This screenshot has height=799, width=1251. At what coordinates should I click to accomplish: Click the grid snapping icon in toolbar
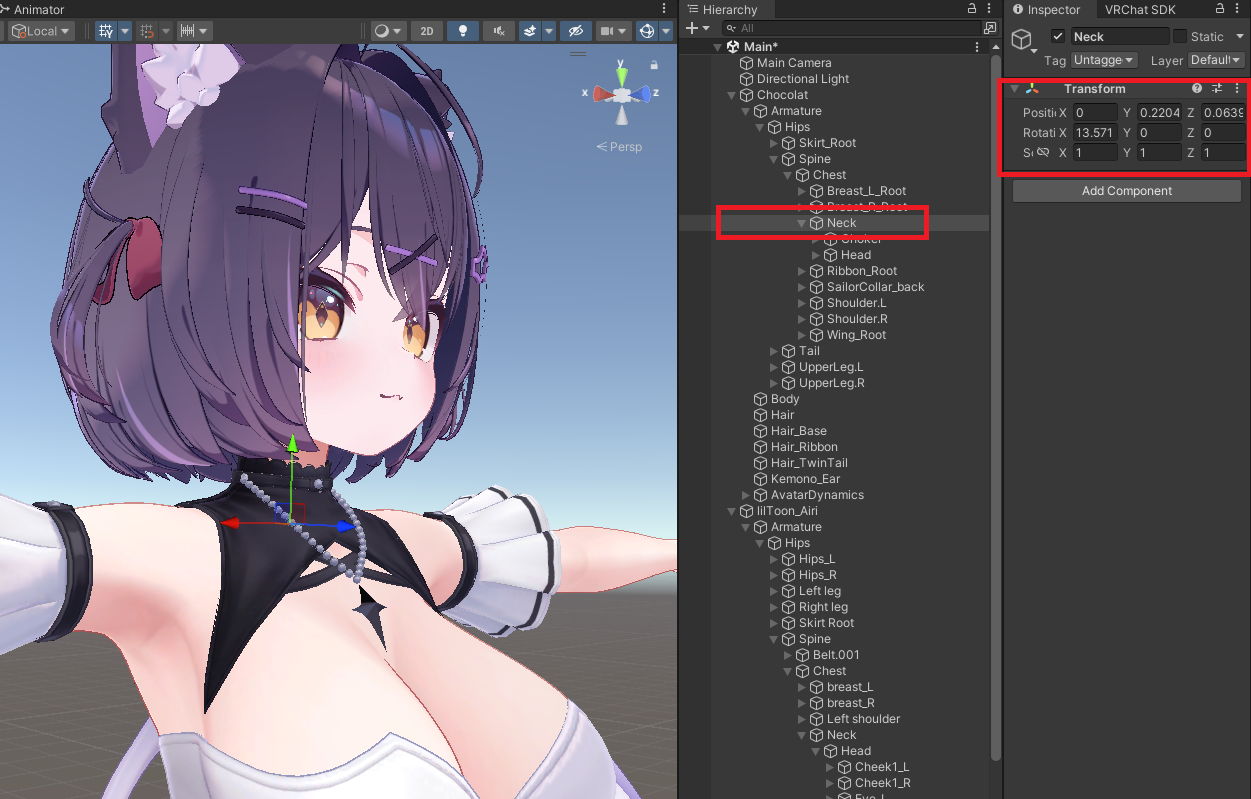(x=147, y=31)
